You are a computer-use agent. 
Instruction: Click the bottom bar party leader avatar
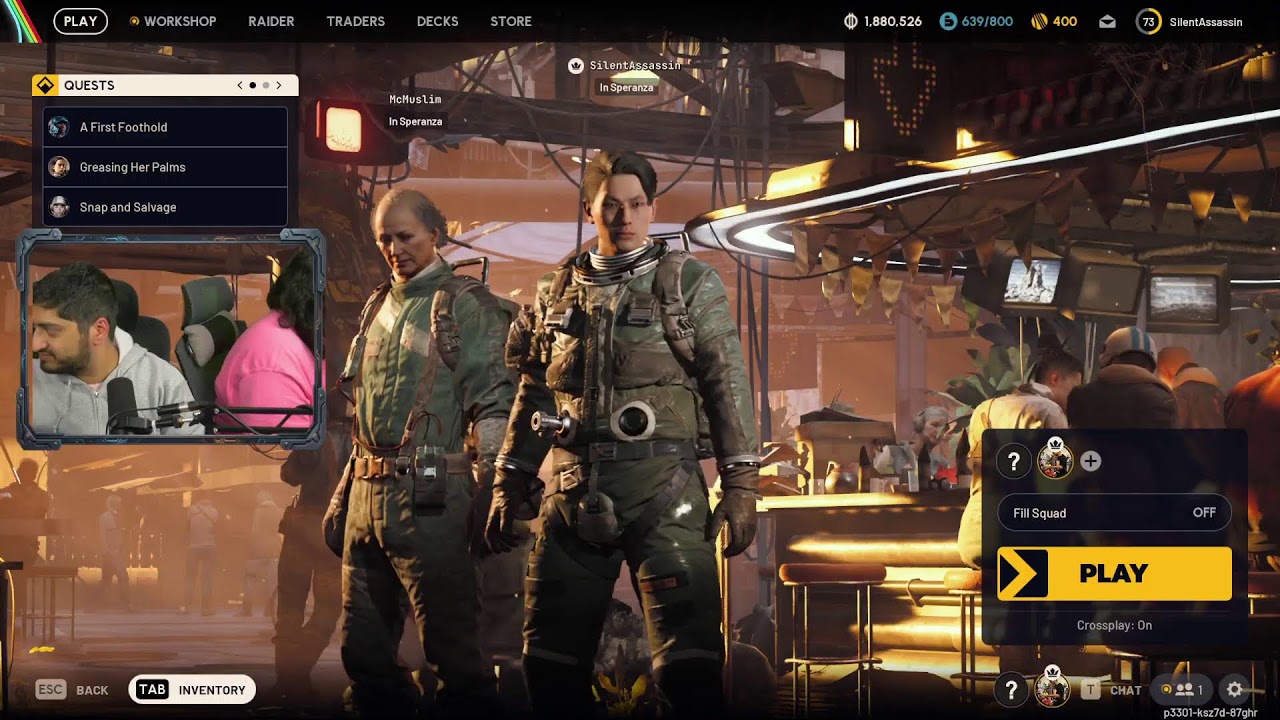click(x=1051, y=688)
